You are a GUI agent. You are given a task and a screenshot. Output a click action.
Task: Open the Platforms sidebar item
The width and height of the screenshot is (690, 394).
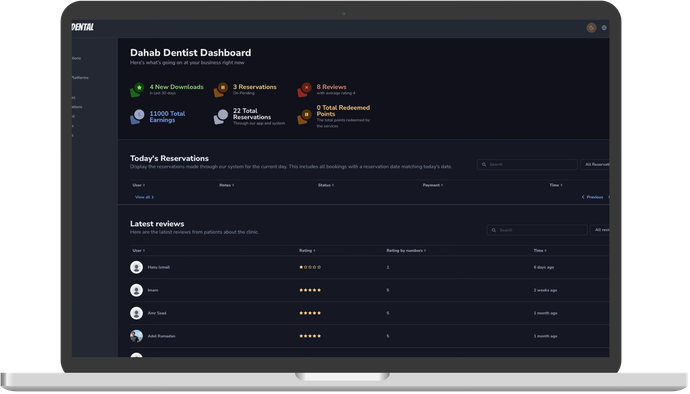tap(80, 77)
